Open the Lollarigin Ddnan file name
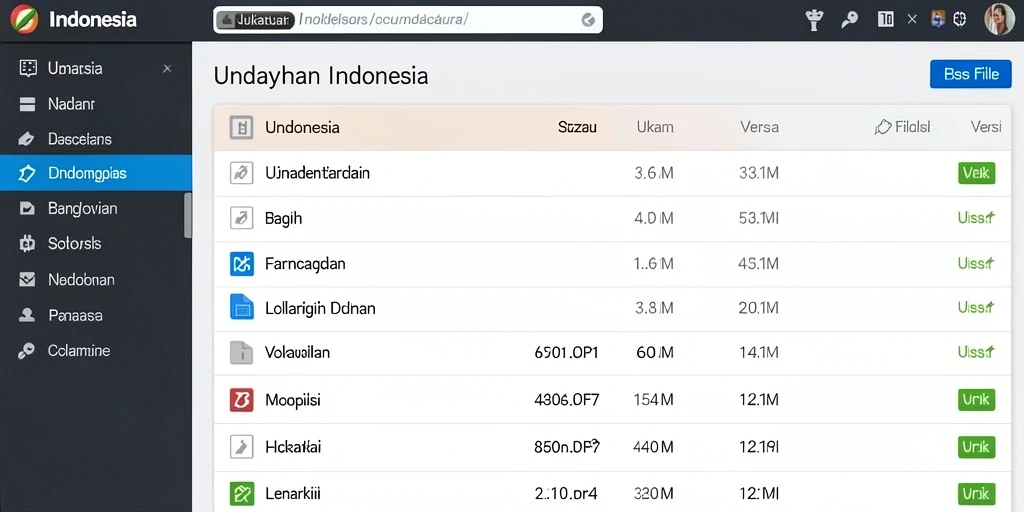This screenshot has width=1024, height=512. [x=320, y=308]
